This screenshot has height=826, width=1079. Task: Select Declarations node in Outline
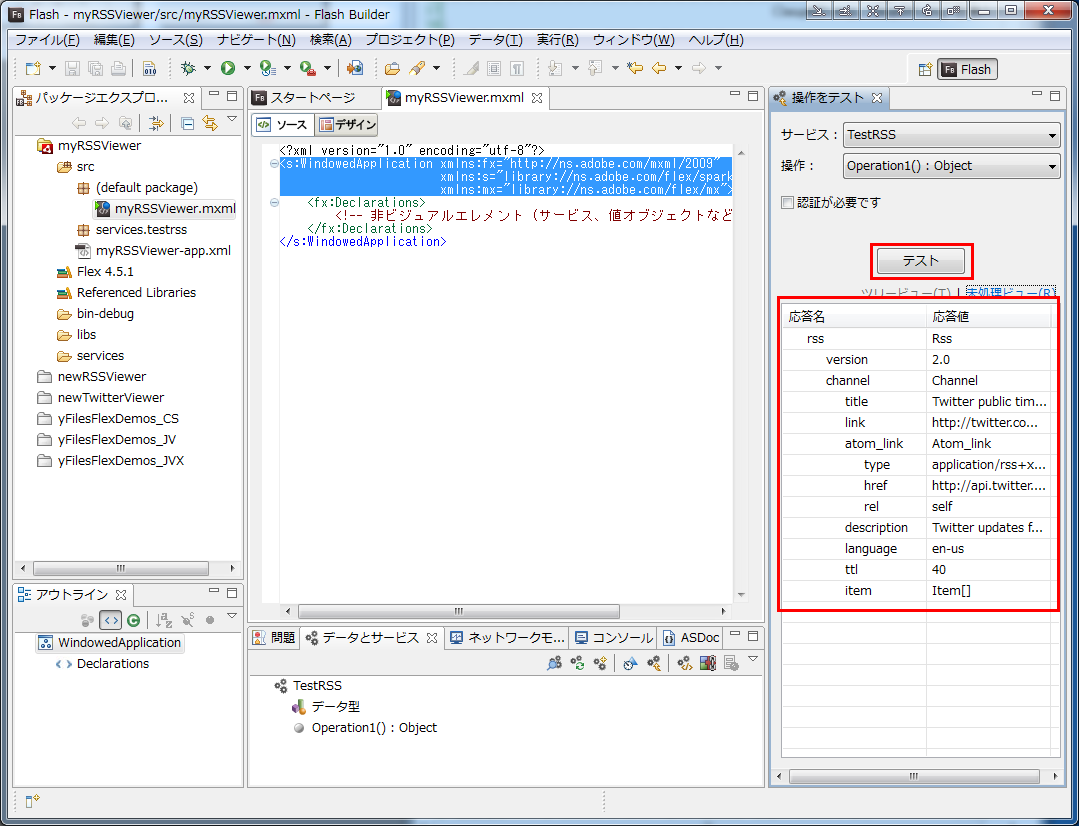[113, 664]
